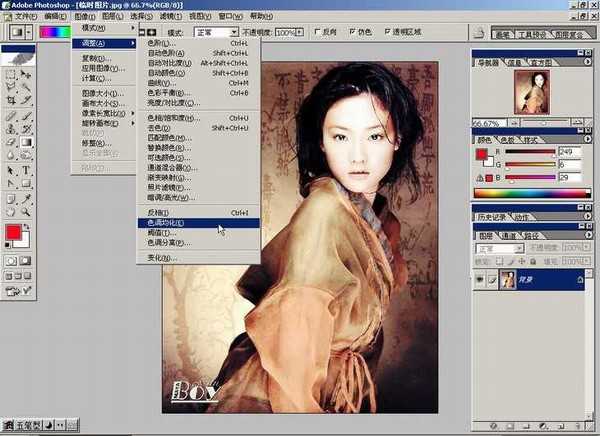Open the 历史记录 (History) panel tab
The width and height of the screenshot is (600, 436).
point(492,215)
